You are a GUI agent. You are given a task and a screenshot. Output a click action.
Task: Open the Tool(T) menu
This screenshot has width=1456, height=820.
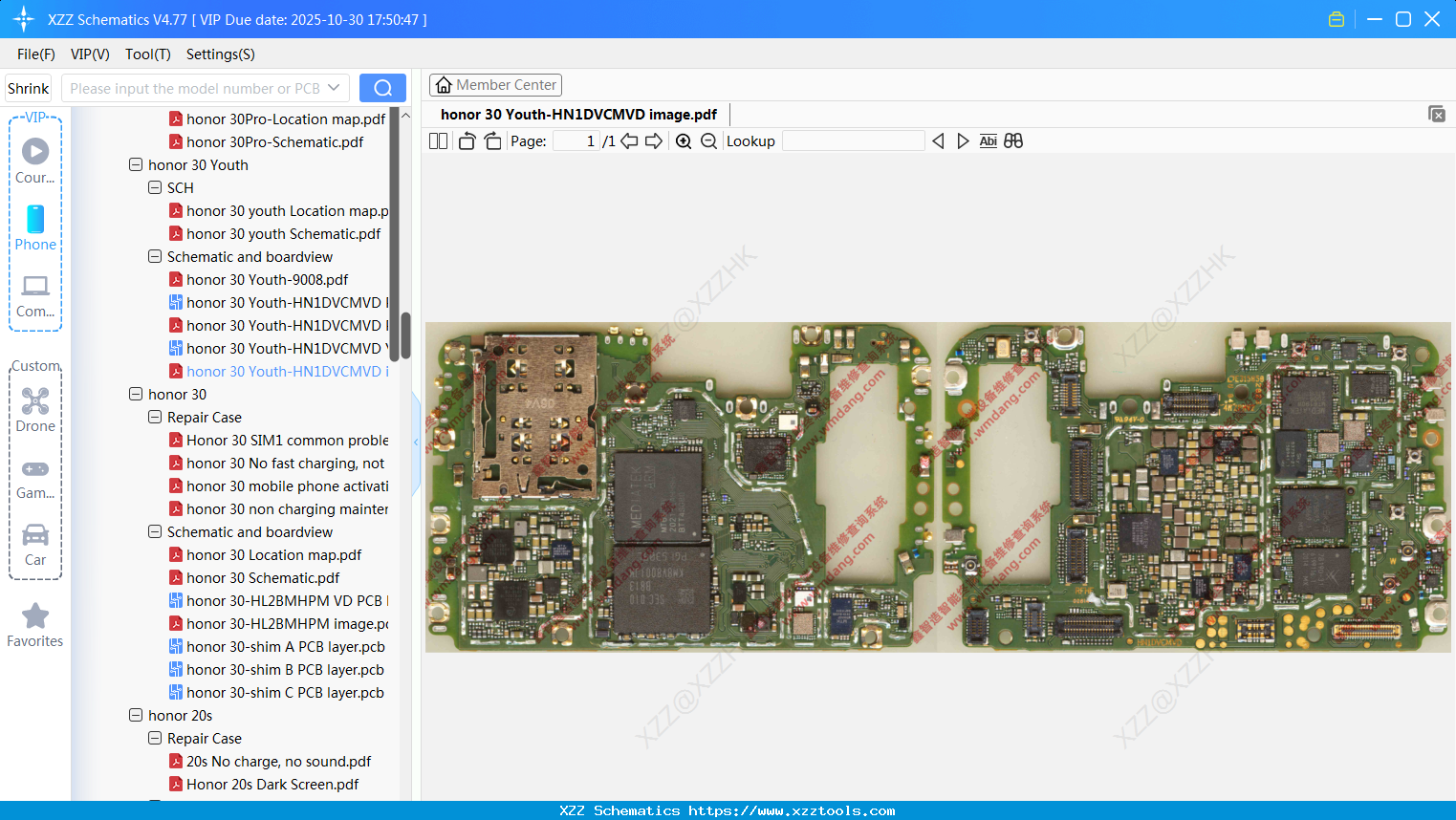click(x=148, y=54)
